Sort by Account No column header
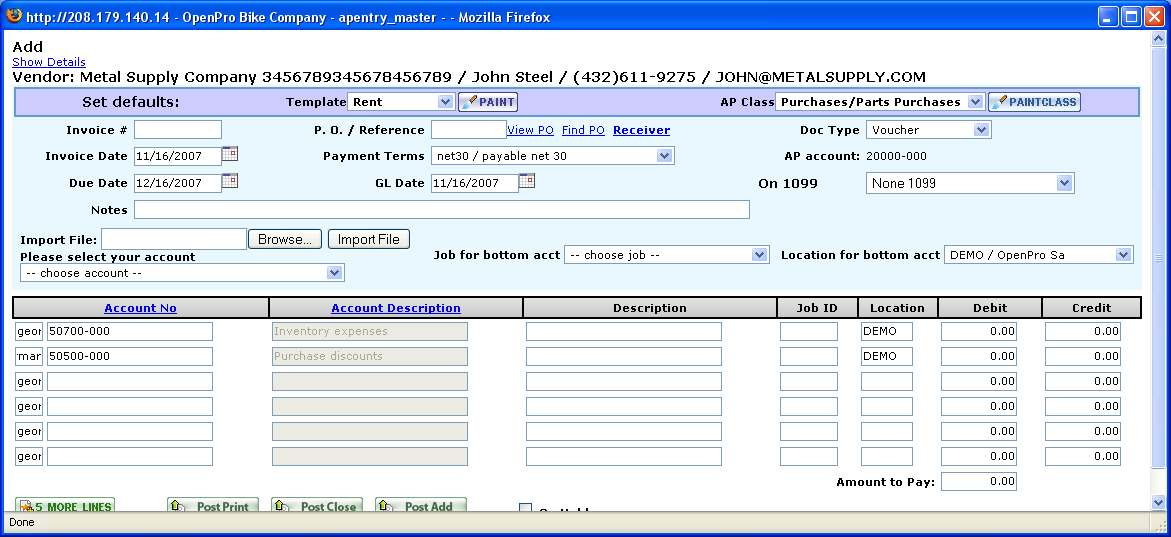The image size is (1171, 537). [x=140, y=308]
